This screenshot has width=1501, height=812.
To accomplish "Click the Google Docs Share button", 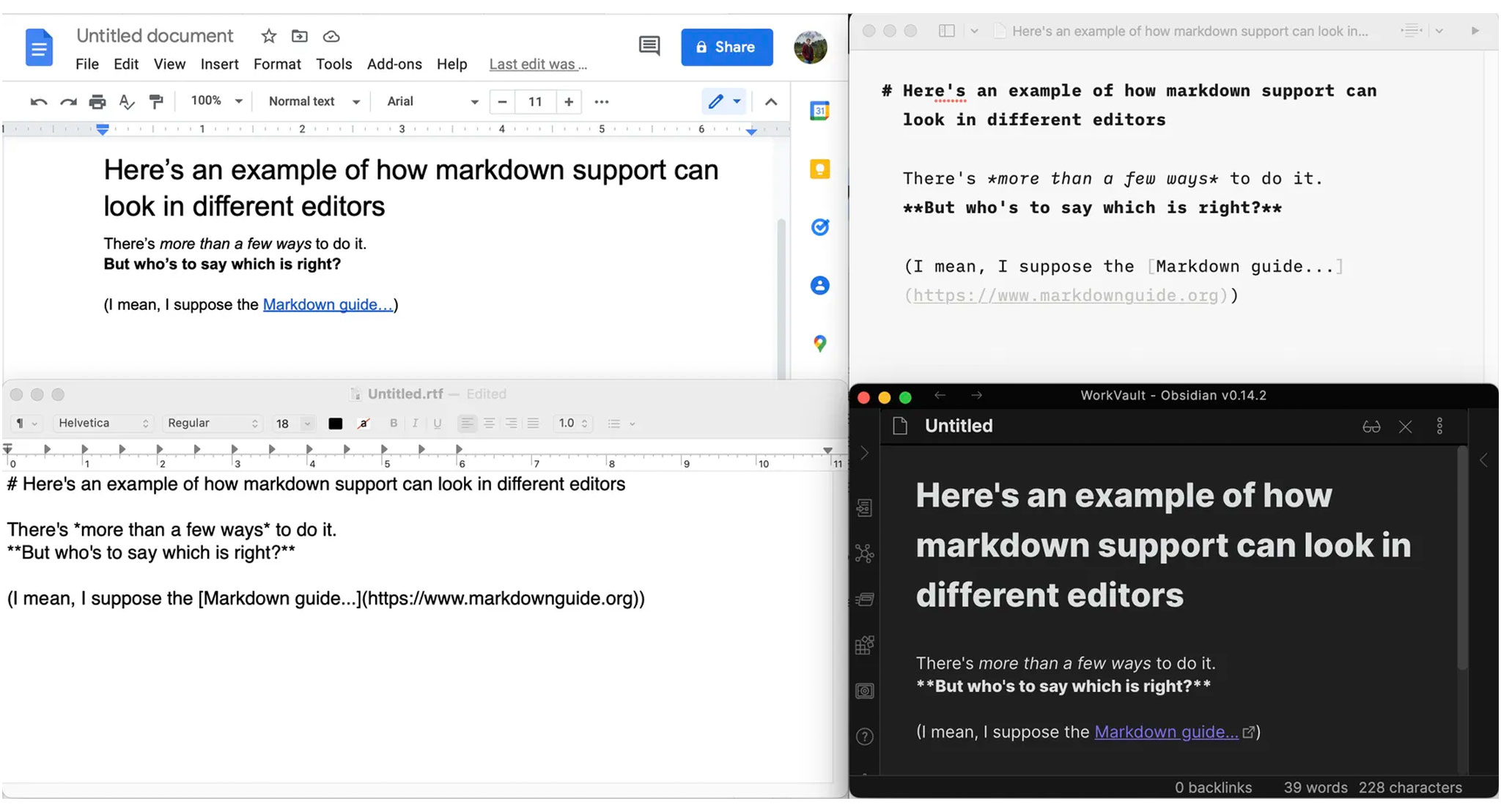I will [x=726, y=46].
